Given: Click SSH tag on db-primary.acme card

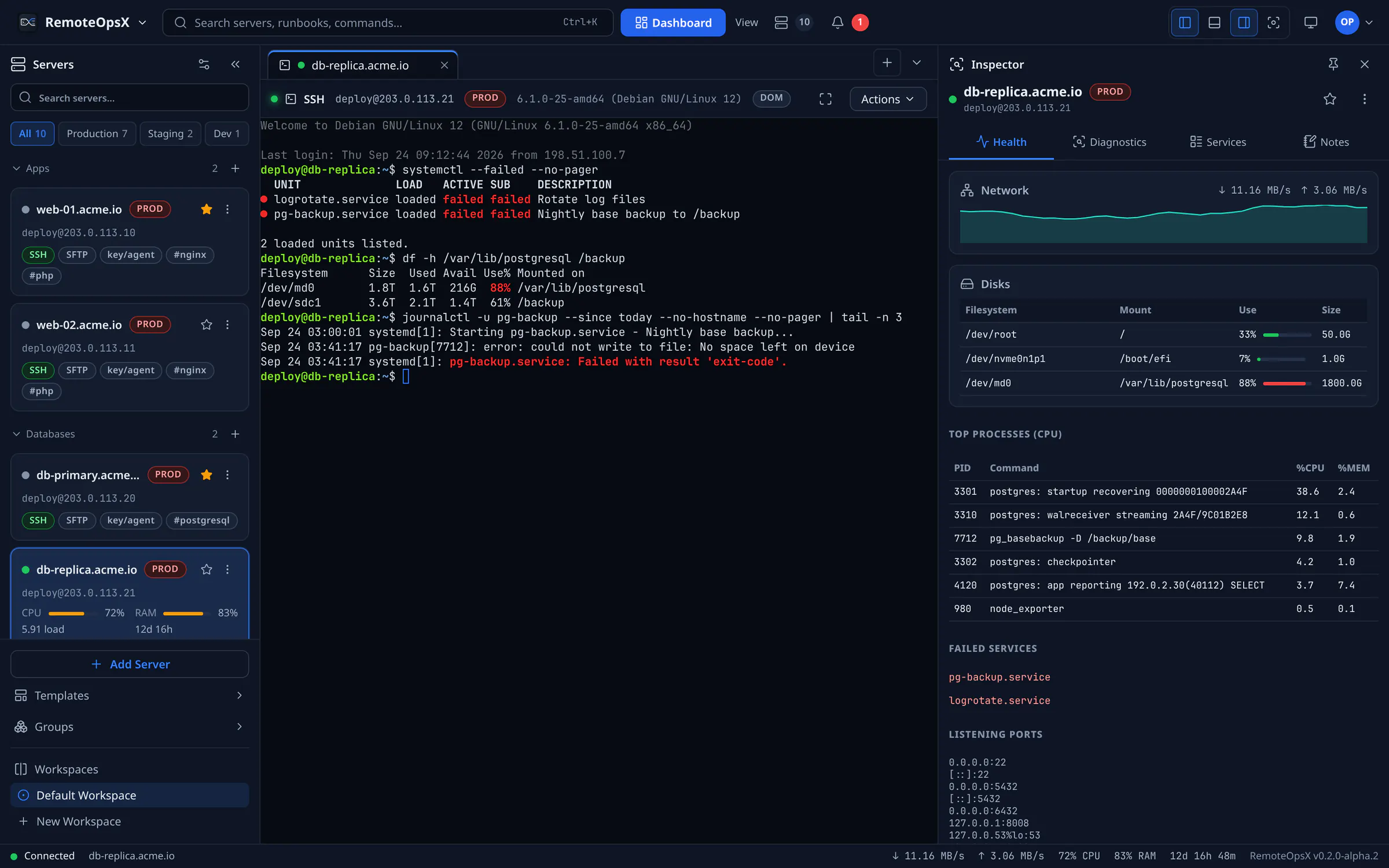Looking at the screenshot, I should [x=38, y=520].
